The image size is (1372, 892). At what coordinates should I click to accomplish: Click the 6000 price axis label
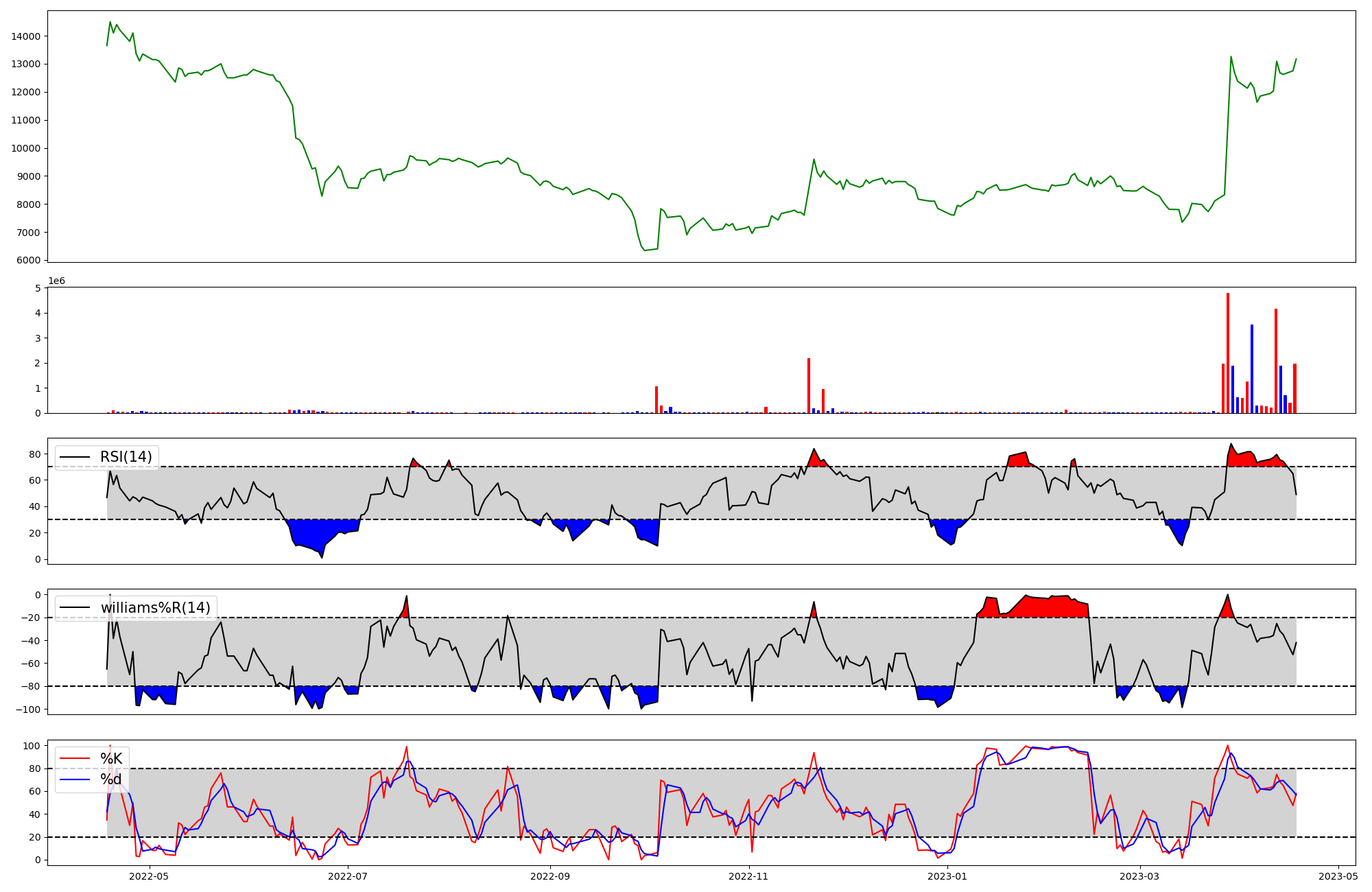[29, 261]
